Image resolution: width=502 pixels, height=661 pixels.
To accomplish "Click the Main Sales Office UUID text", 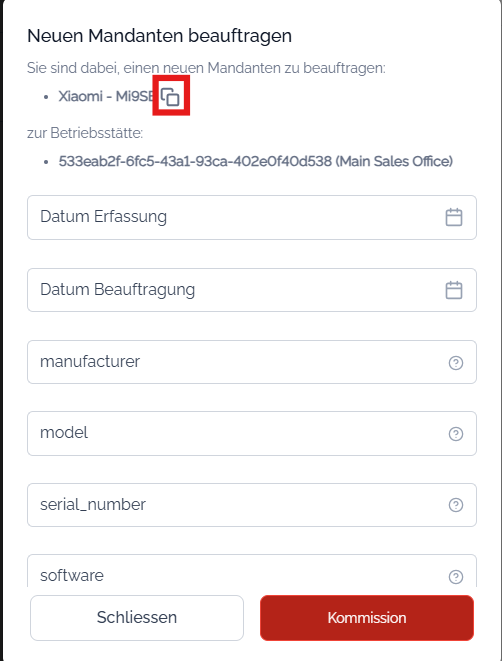I will [255, 161].
